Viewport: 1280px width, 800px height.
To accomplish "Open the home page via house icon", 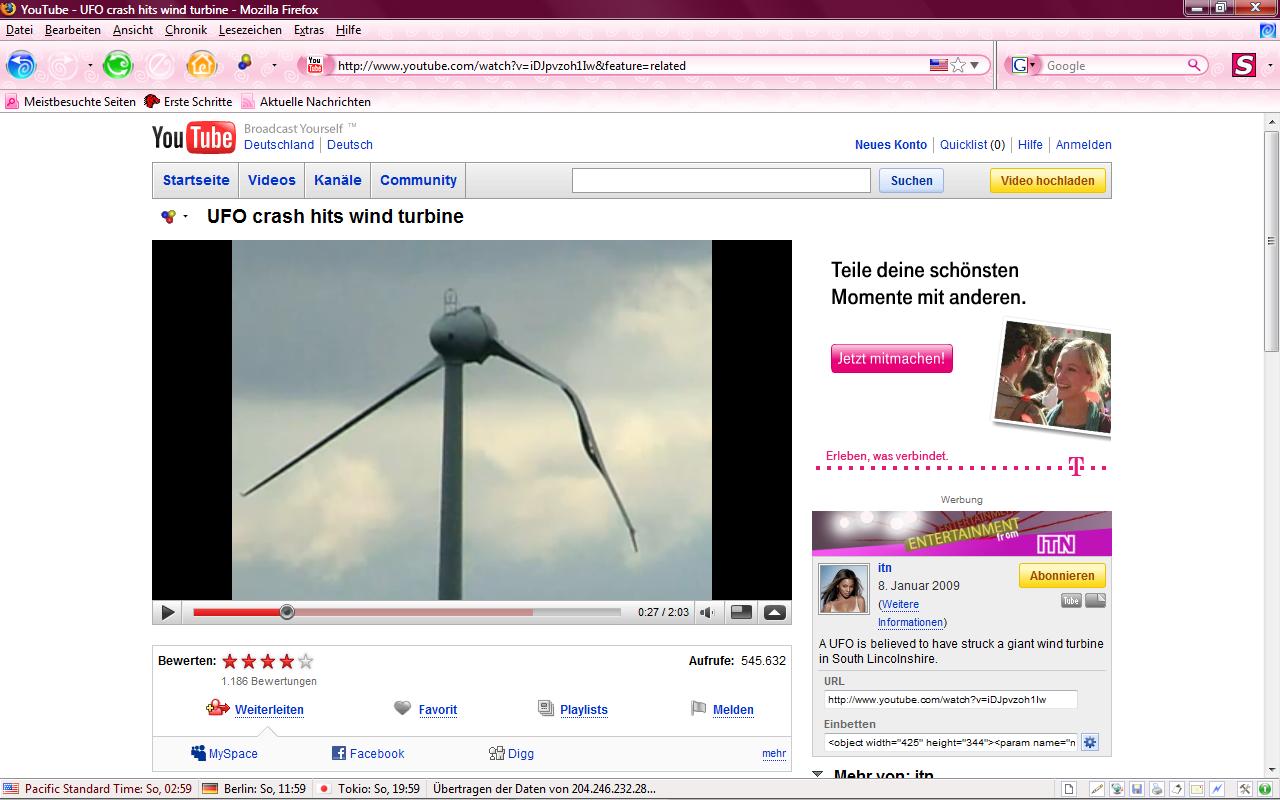I will 202,66.
